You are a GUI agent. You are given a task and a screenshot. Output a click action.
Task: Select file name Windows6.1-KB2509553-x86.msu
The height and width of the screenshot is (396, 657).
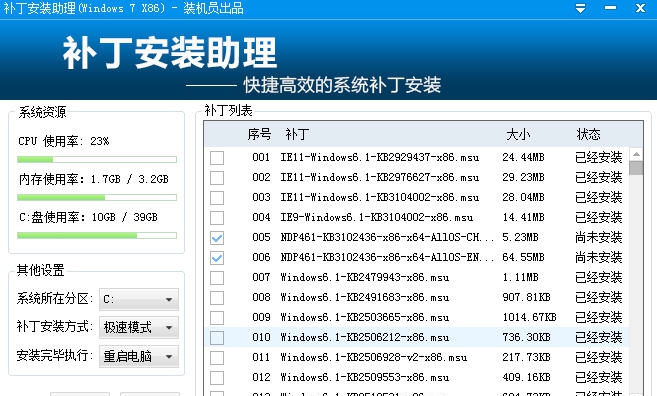[x=365, y=377]
